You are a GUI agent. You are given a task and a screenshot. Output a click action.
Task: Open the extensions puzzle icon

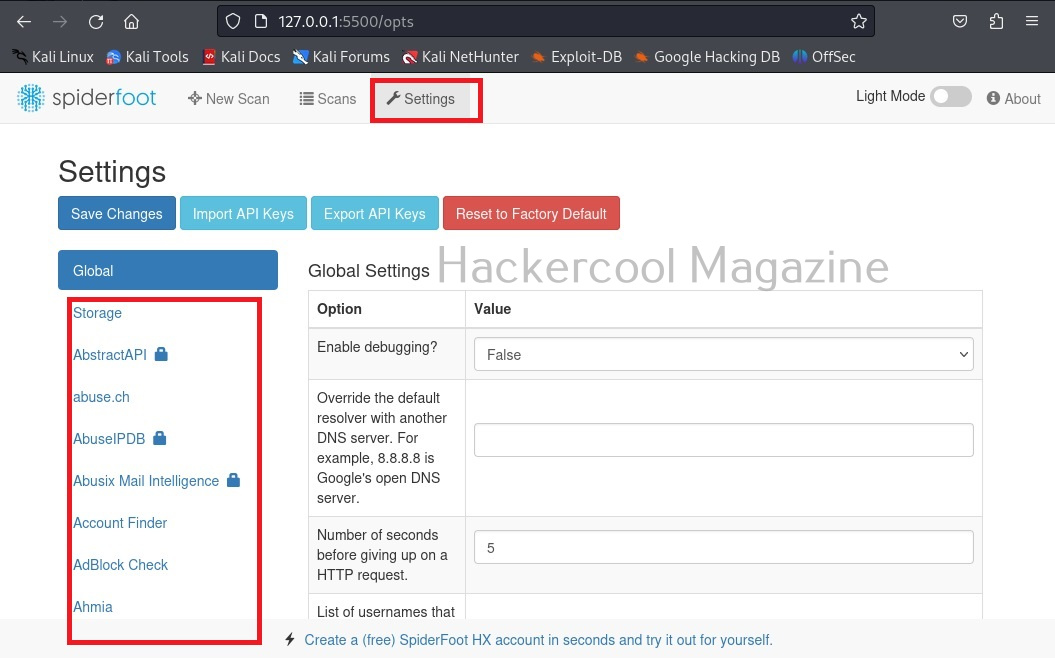tap(996, 22)
